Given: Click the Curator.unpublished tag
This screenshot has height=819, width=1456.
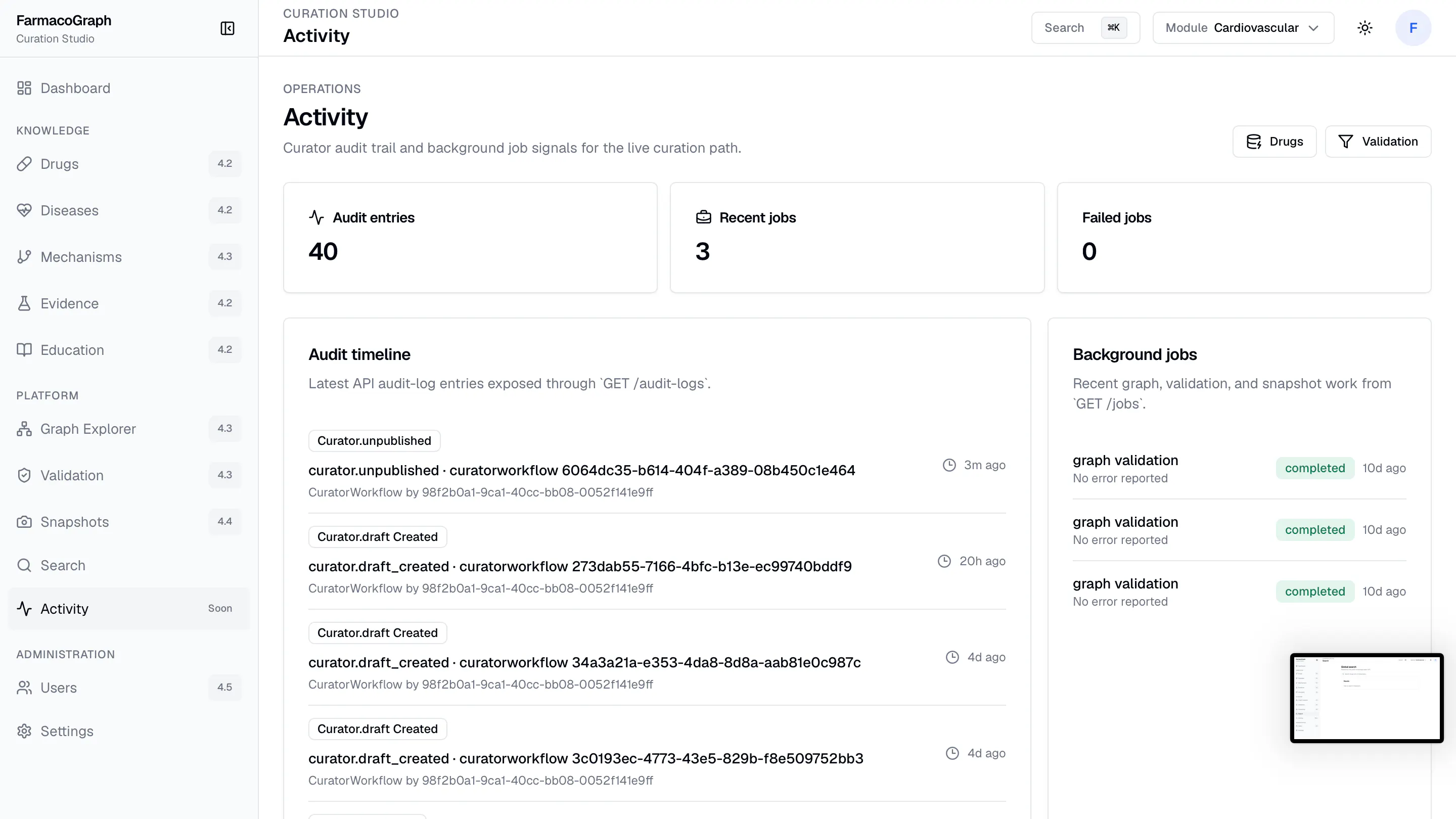Looking at the screenshot, I should [374, 441].
